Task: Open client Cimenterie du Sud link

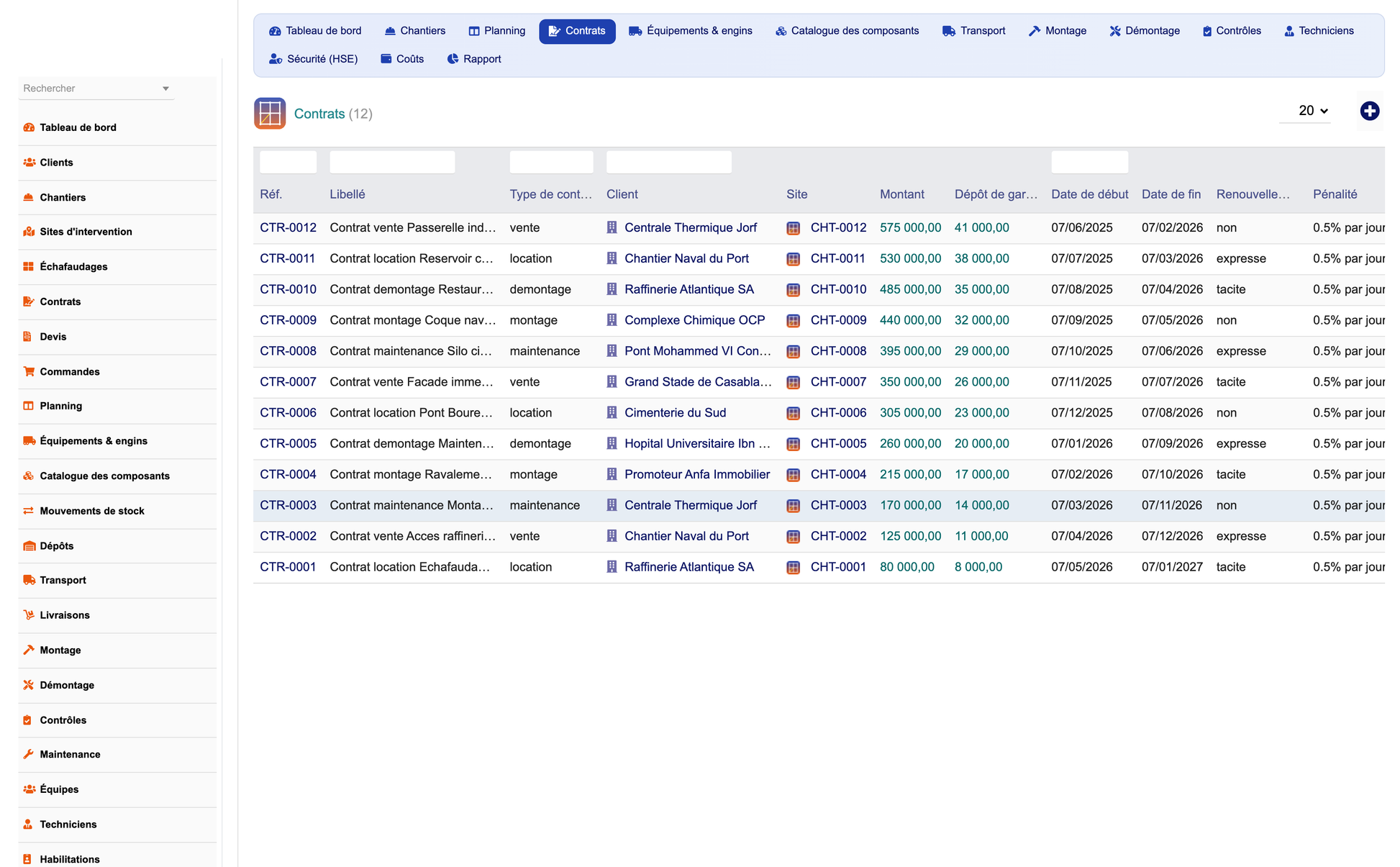Action: click(x=675, y=413)
